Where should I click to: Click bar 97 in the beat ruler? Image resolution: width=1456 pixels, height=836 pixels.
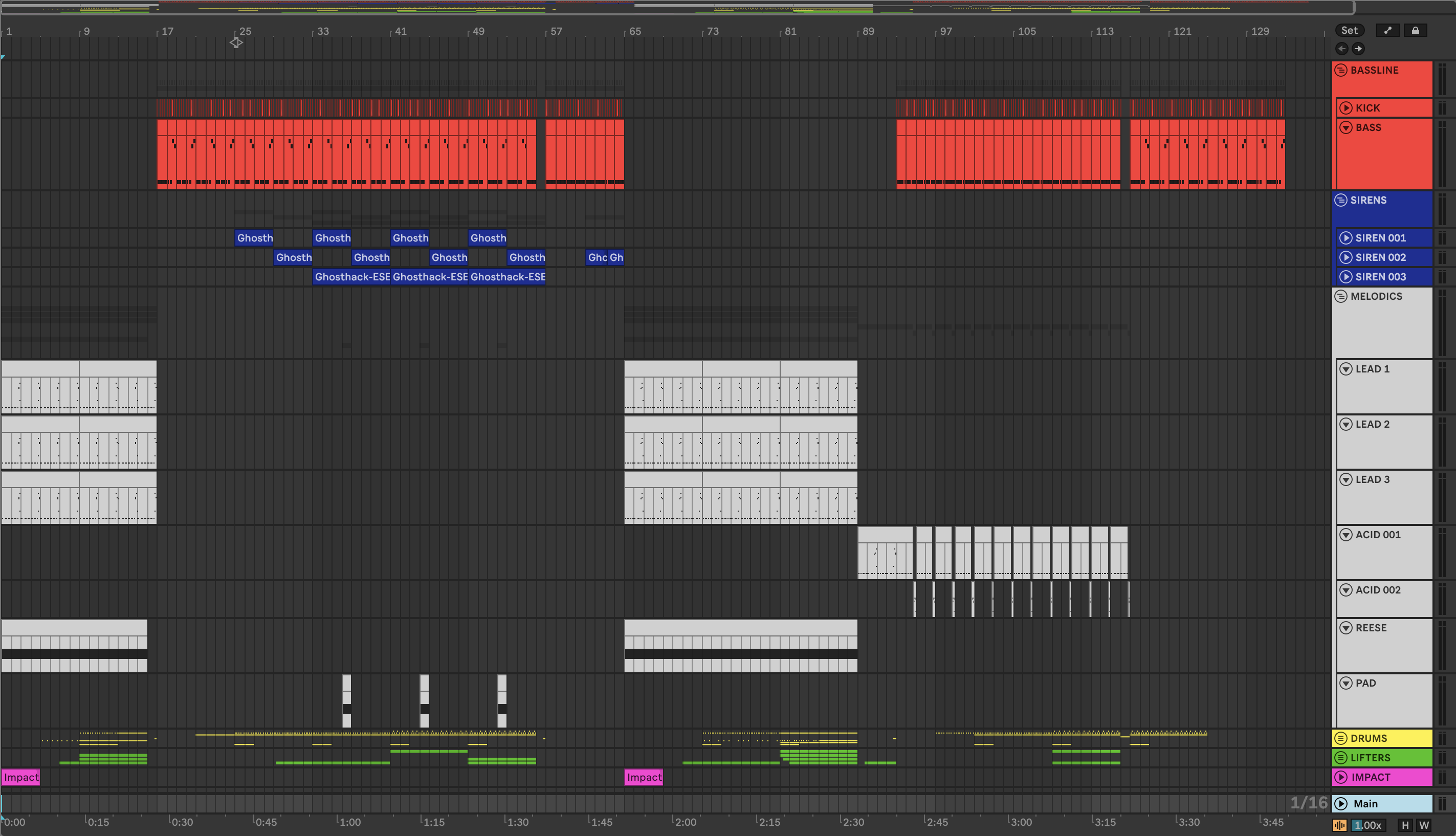(x=945, y=31)
